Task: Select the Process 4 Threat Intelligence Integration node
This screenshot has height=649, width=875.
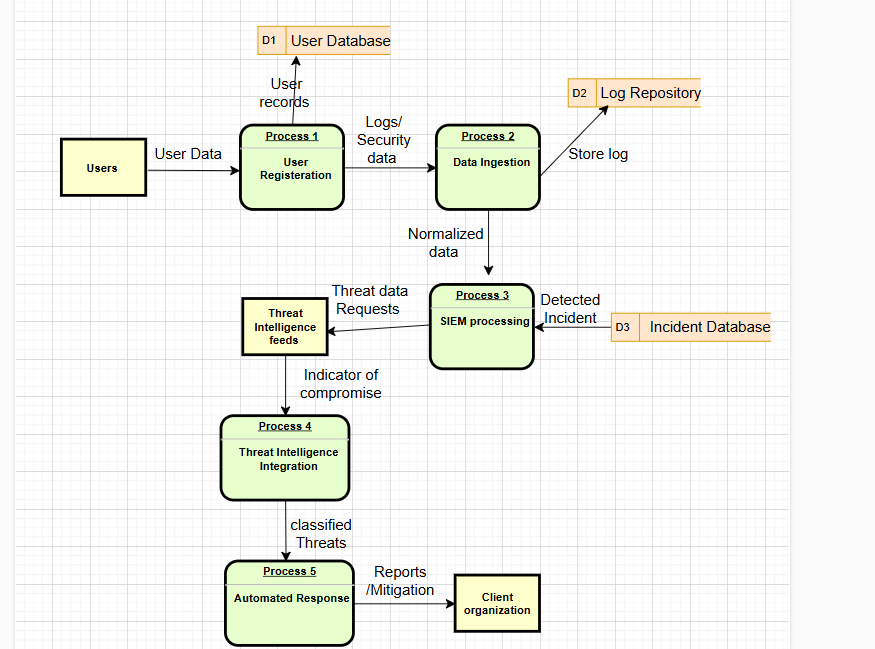Action: click(x=285, y=458)
